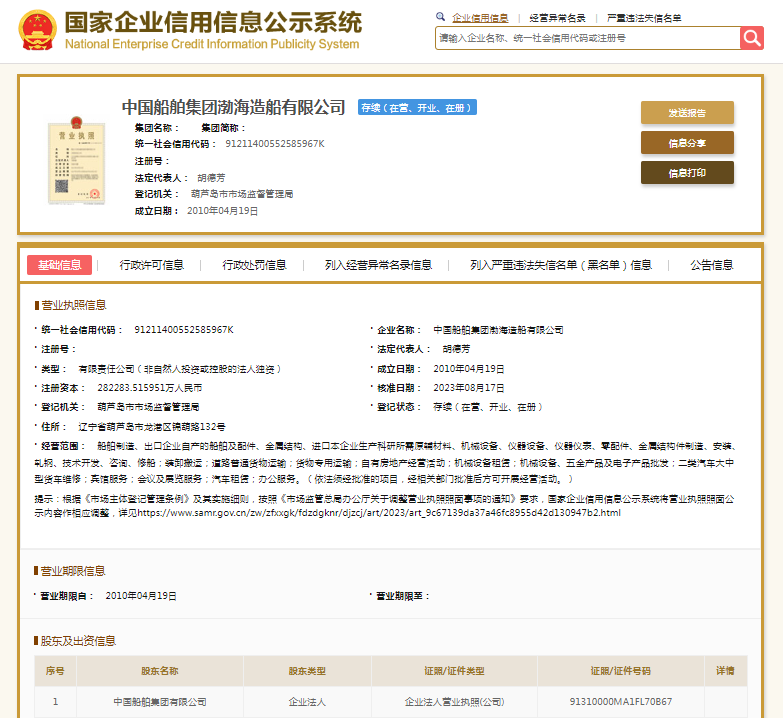
Task: Open the samr.gov.cn notice URL link
Action: click(378, 513)
